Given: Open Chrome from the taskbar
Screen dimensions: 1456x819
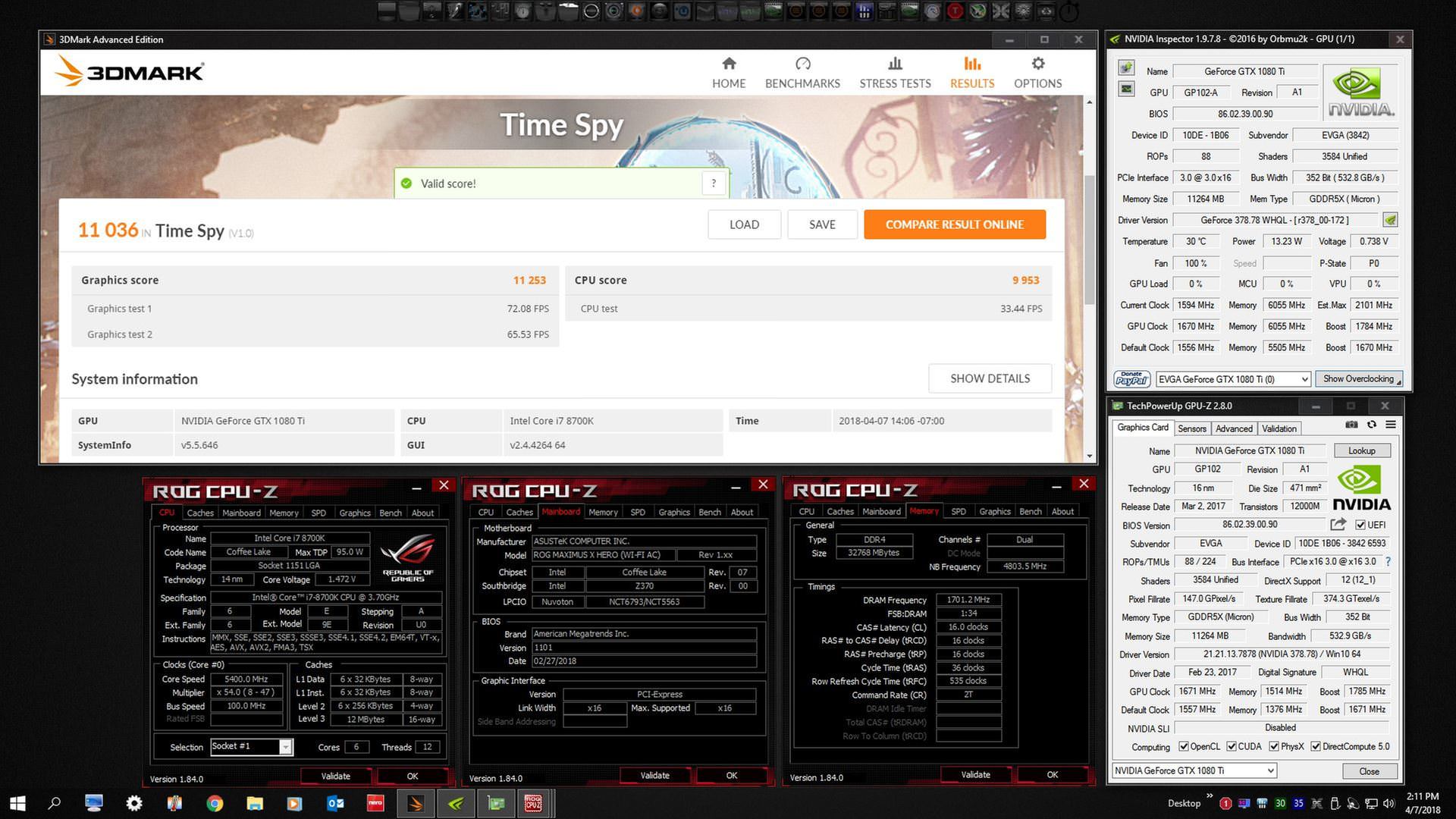Looking at the screenshot, I should pos(215,804).
